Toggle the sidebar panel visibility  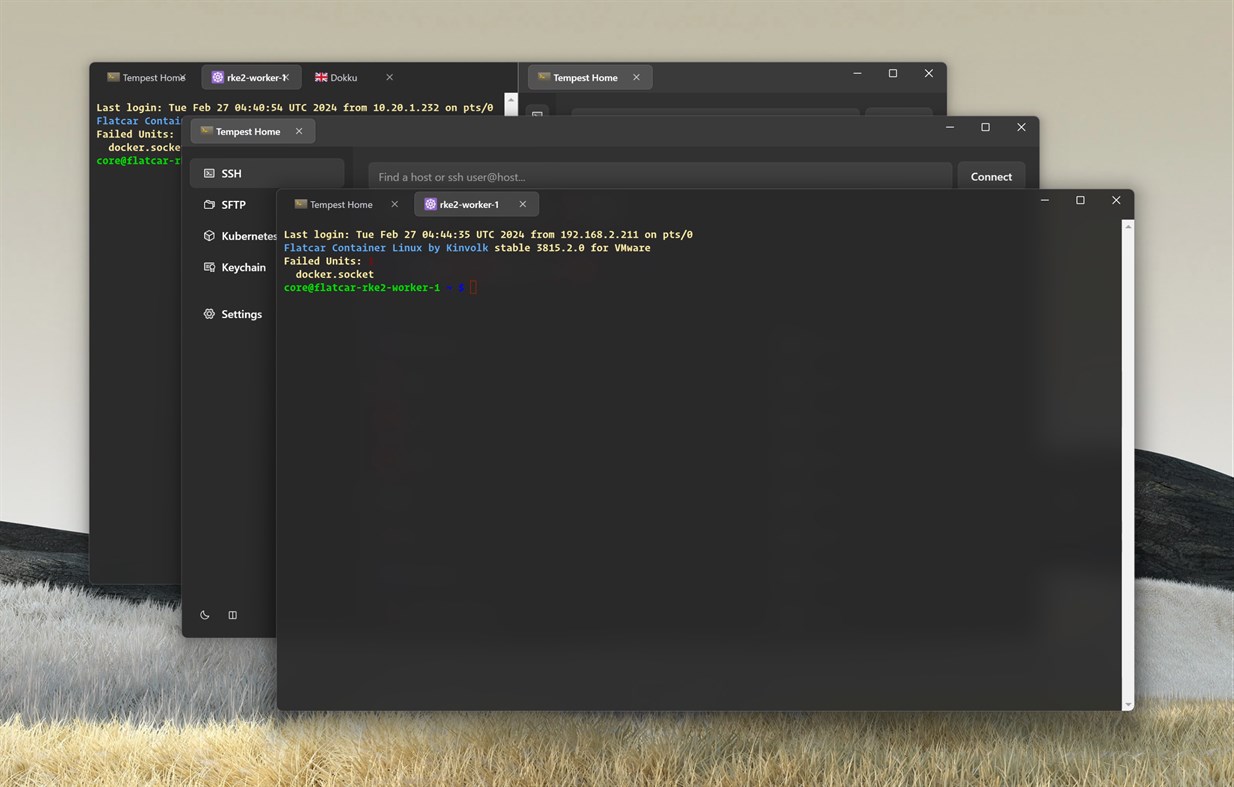coord(232,614)
